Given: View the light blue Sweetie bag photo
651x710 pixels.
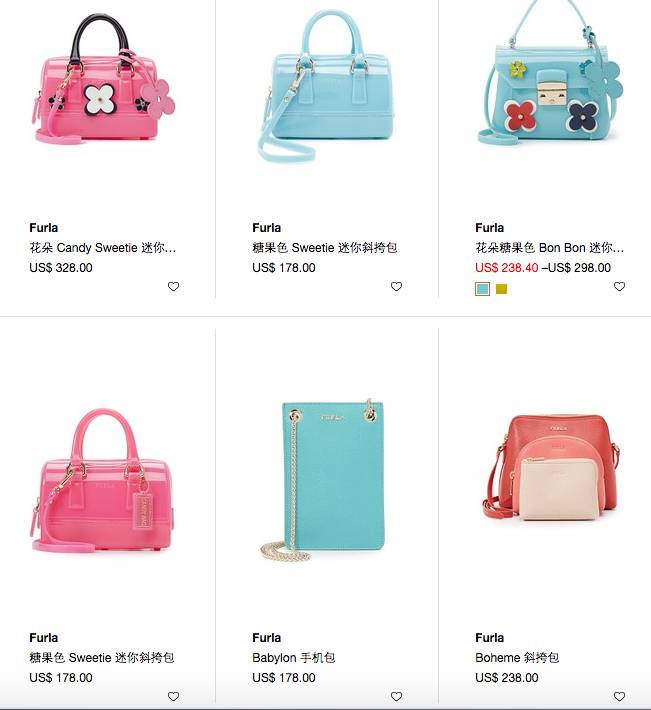Looking at the screenshot, I should [x=326, y=84].
